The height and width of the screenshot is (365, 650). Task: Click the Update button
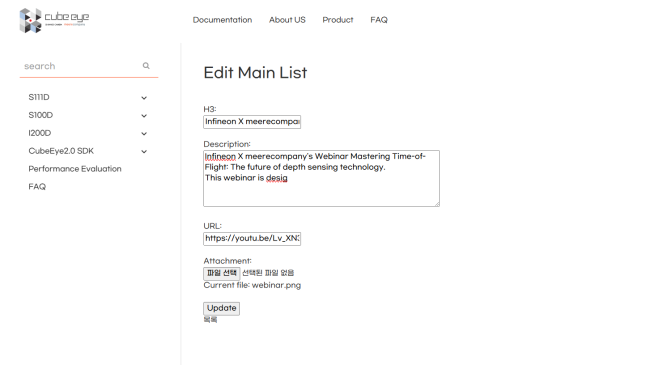pos(221,308)
